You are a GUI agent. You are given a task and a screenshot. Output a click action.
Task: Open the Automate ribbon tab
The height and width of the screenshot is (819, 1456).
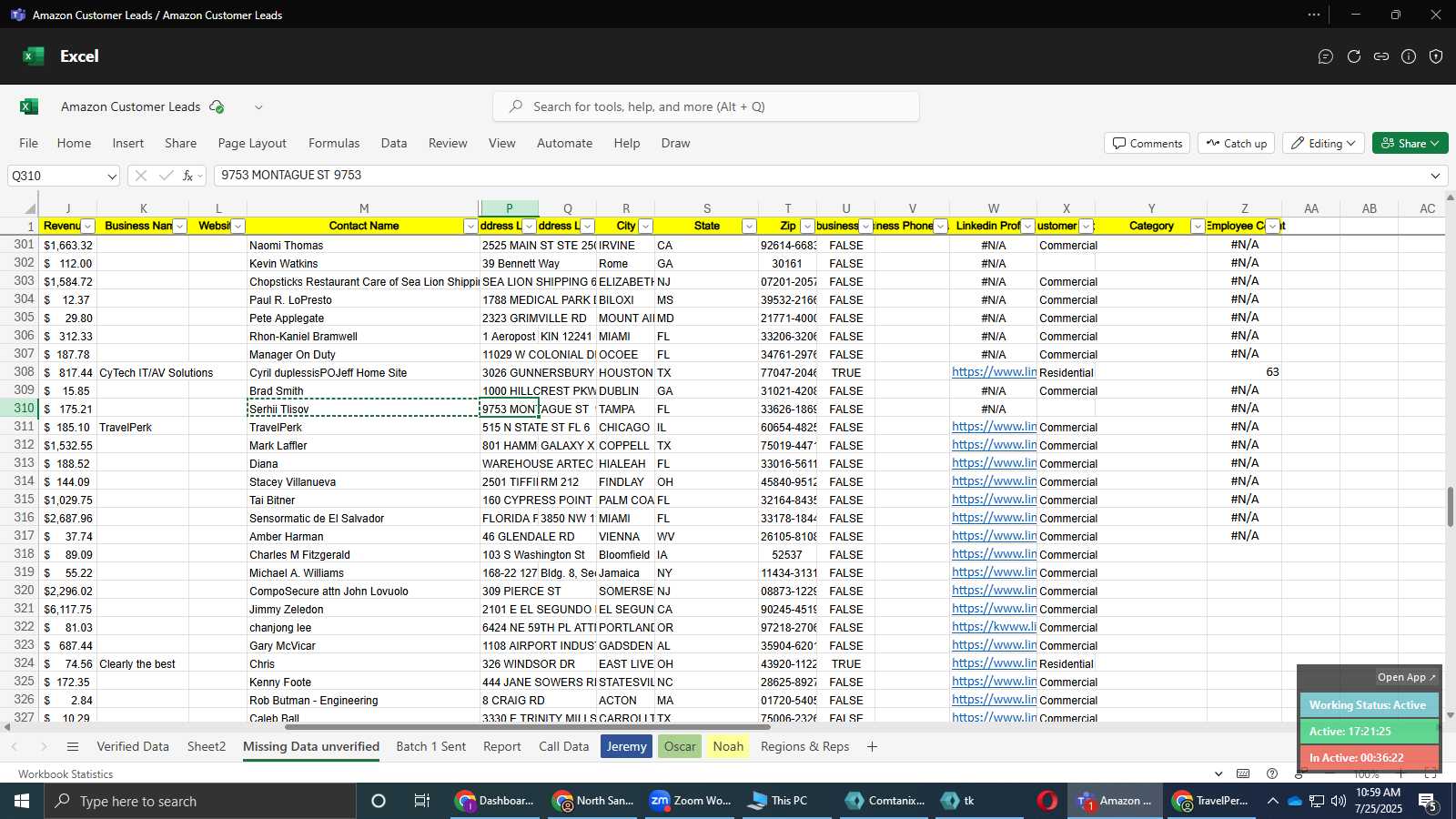coord(564,143)
